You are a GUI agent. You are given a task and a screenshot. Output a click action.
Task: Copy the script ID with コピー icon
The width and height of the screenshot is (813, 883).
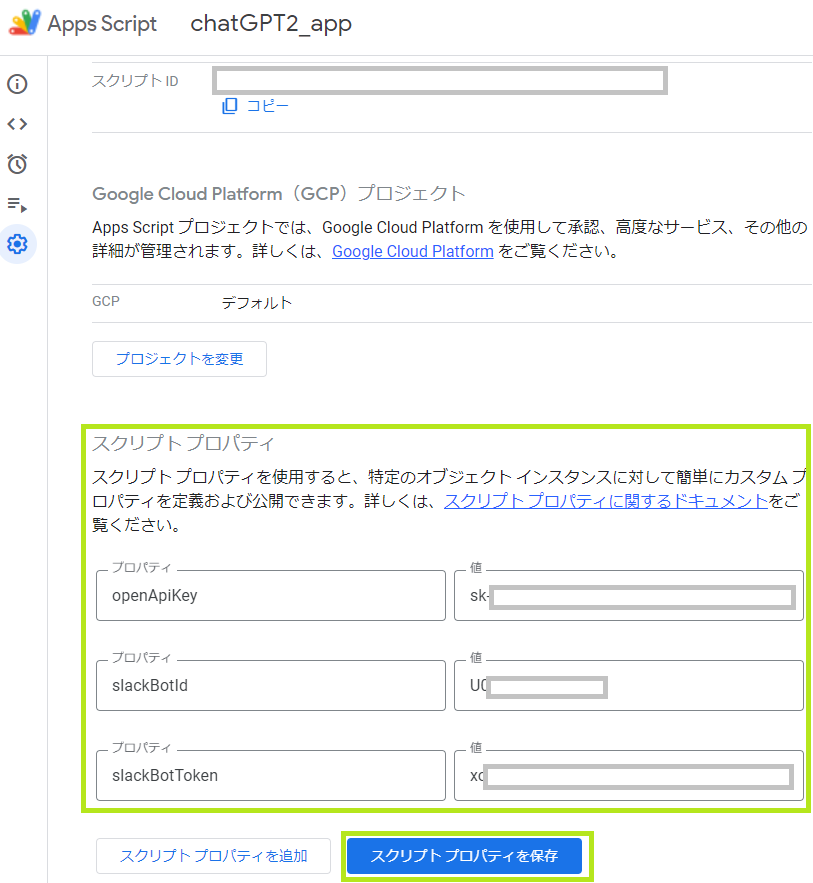tap(255, 106)
